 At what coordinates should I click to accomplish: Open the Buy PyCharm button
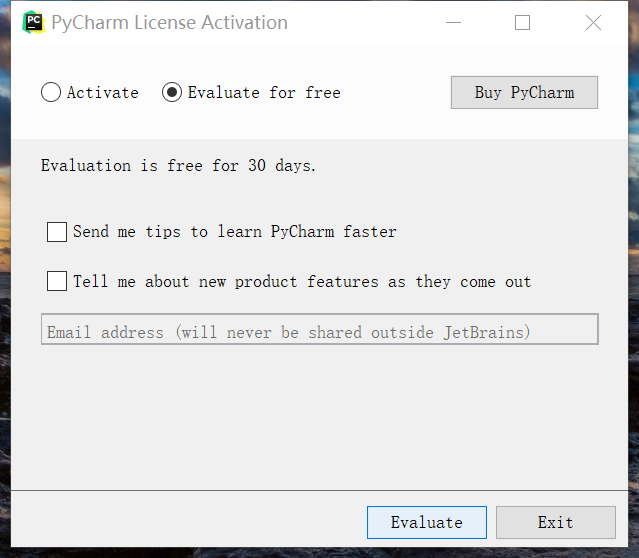[x=524, y=93]
